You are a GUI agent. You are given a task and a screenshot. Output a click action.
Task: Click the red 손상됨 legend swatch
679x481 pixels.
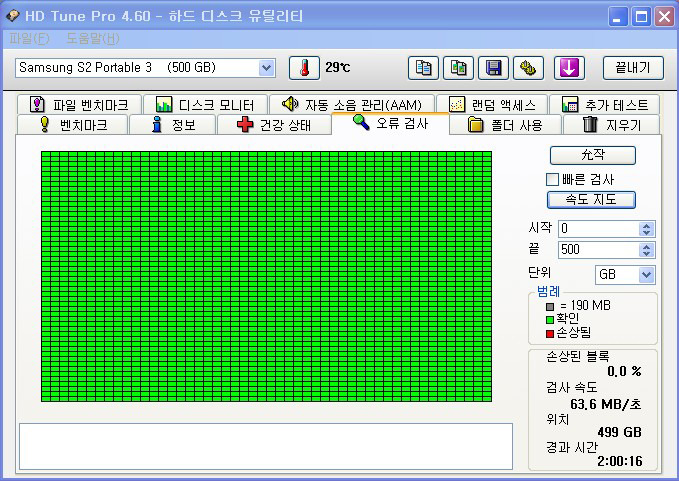(x=550, y=333)
